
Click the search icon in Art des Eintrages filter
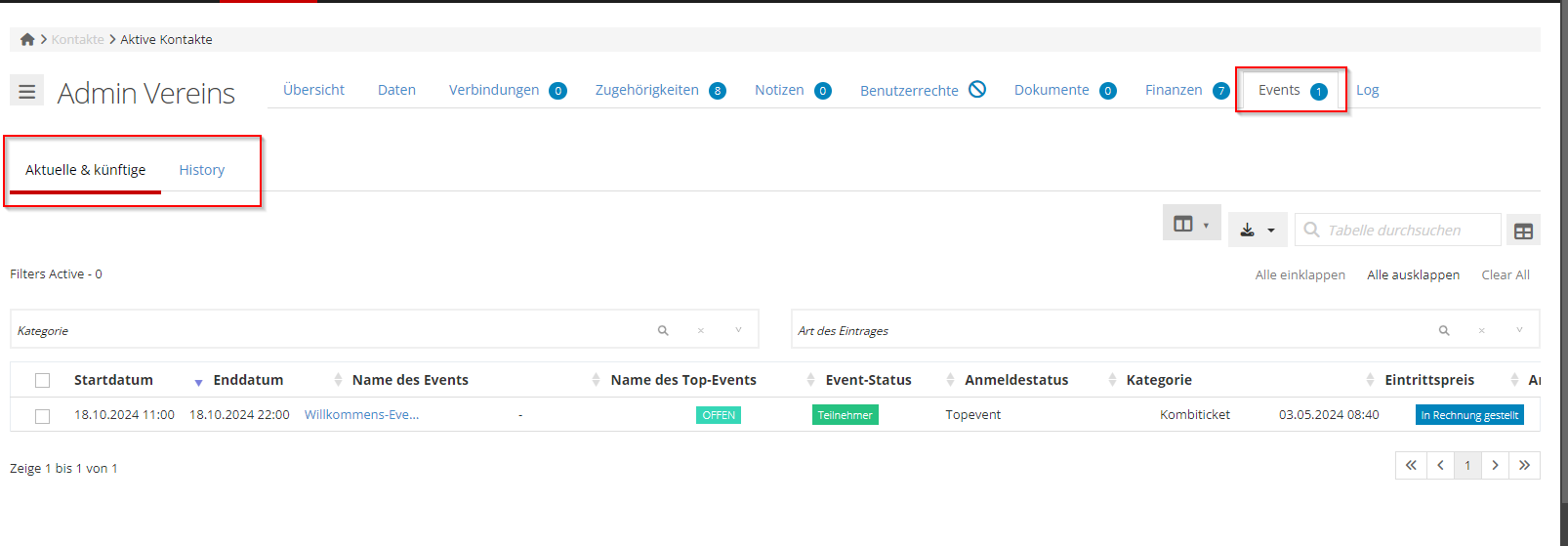coord(1443,331)
